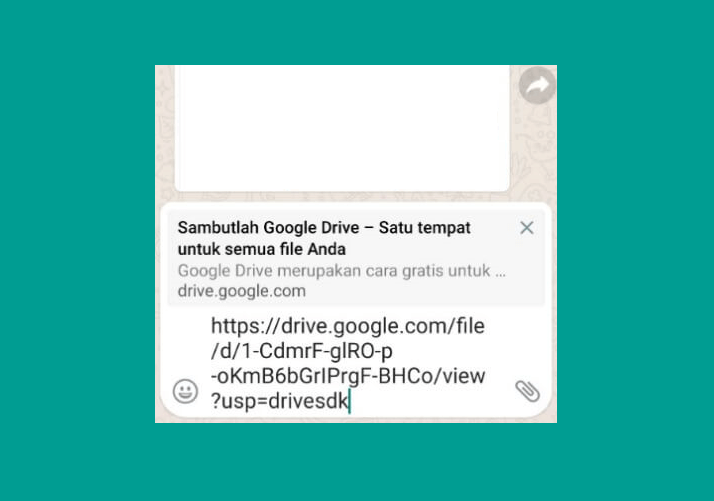Focus the message input containing the Drive URL
714x501 pixels.
tap(348, 363)
